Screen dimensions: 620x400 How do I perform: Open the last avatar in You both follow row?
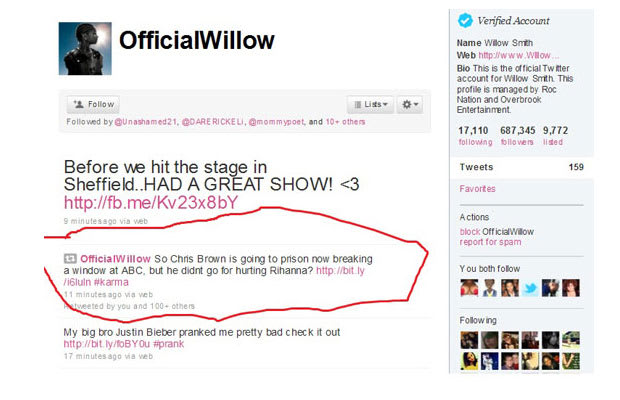(x=571, y=288)
